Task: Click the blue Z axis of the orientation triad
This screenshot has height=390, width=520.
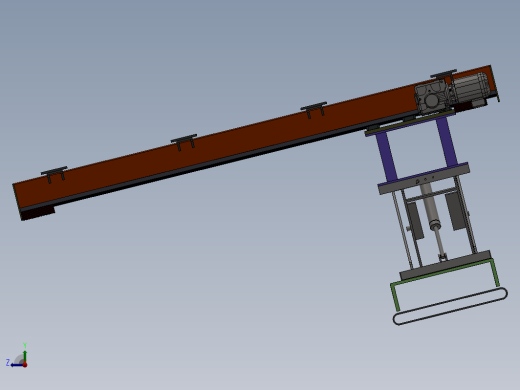Action: (x=17, y=365)
